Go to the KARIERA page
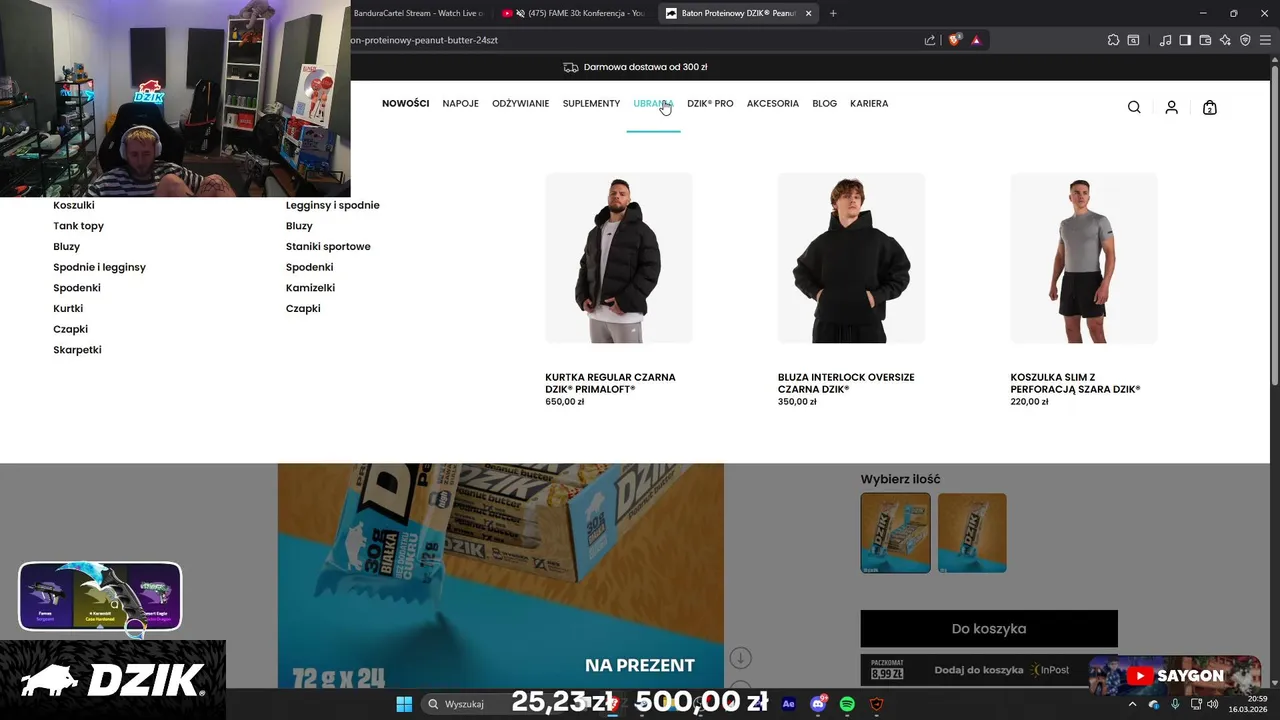This screenshot has height=720, width=1280. coord(869,103)
